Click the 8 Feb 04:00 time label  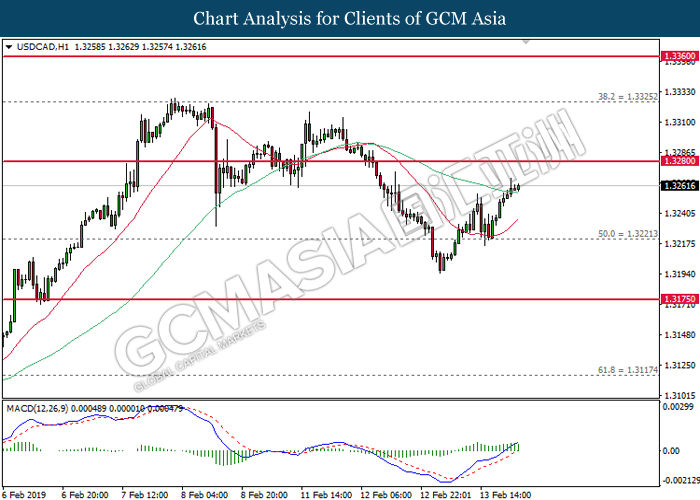[204, 495]
